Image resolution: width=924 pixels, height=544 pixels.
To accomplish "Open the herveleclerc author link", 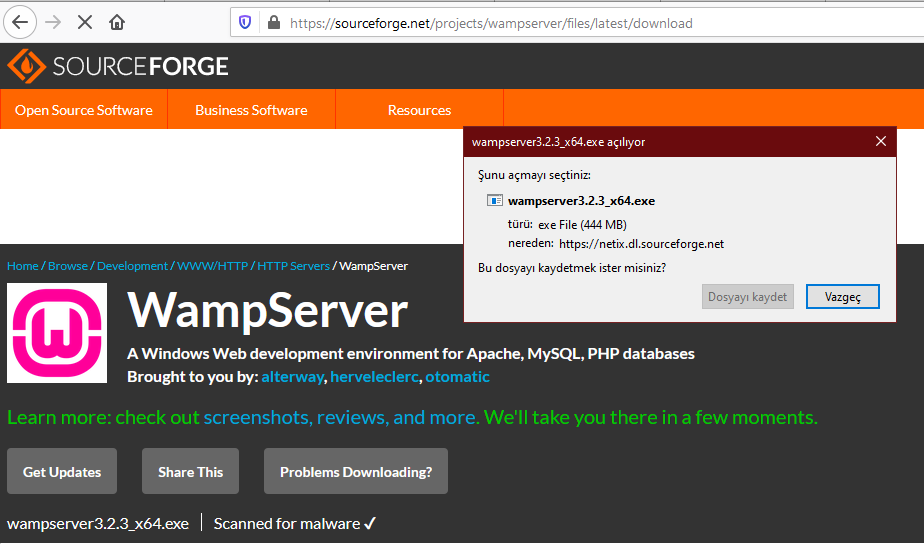I will pos(374,377).
